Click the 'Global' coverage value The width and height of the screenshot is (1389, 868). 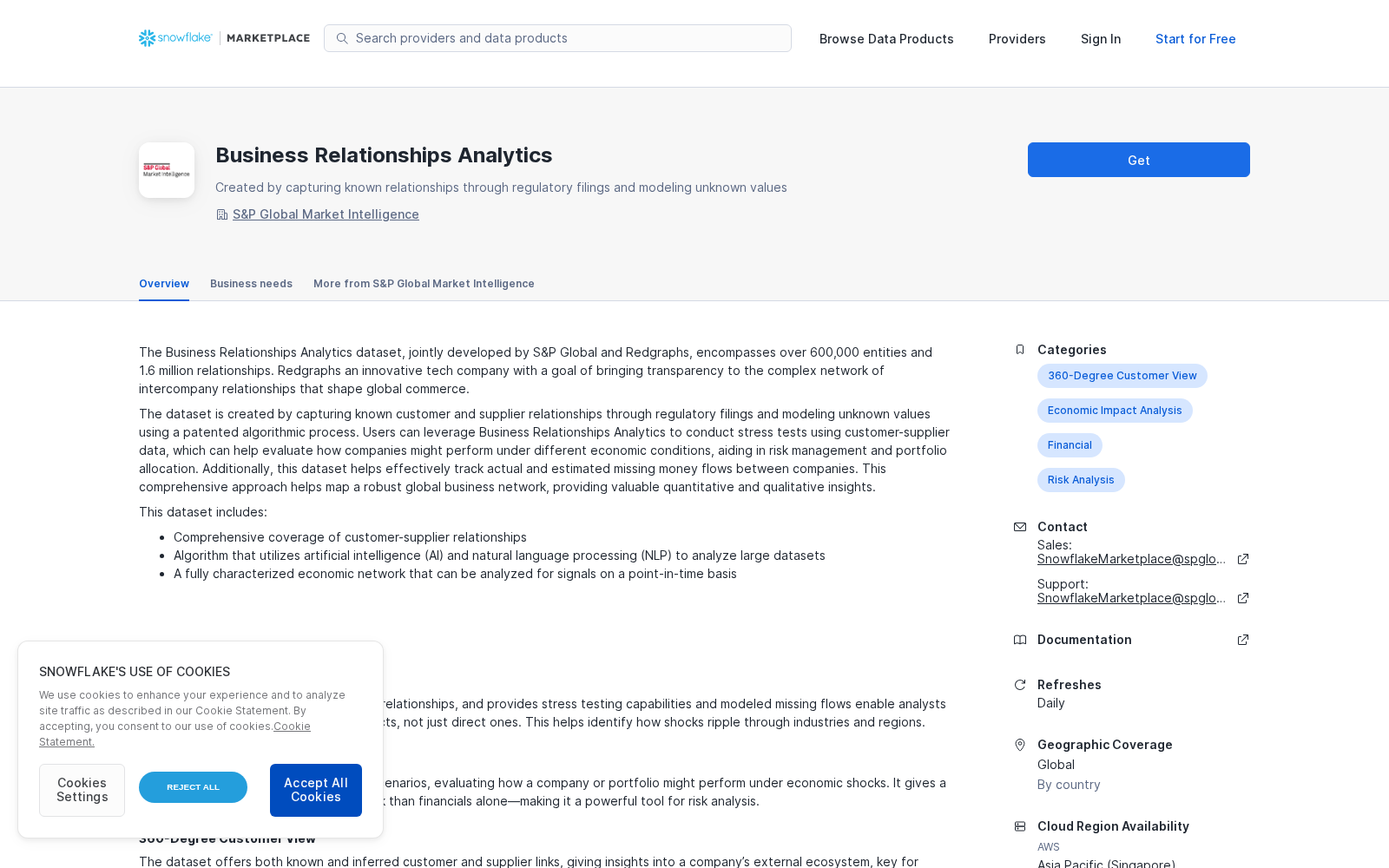(1056, 765)
